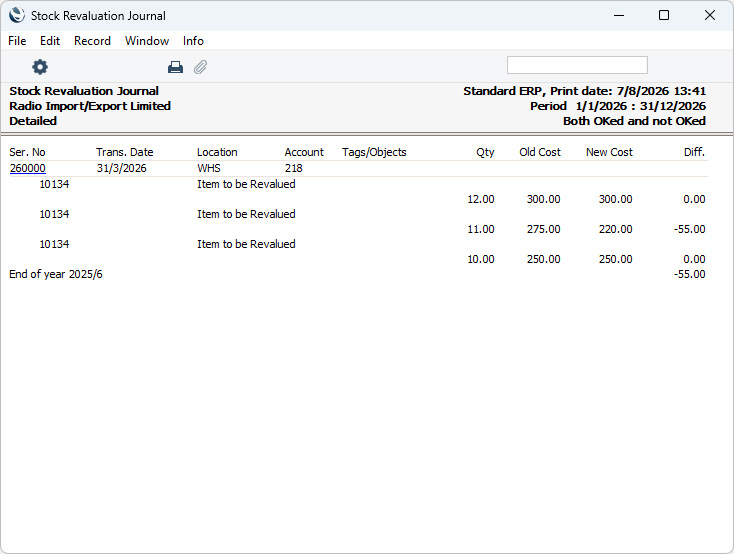Click the Both OKed and not OKed text
This screenshot has height=554, width=734.
634,121
